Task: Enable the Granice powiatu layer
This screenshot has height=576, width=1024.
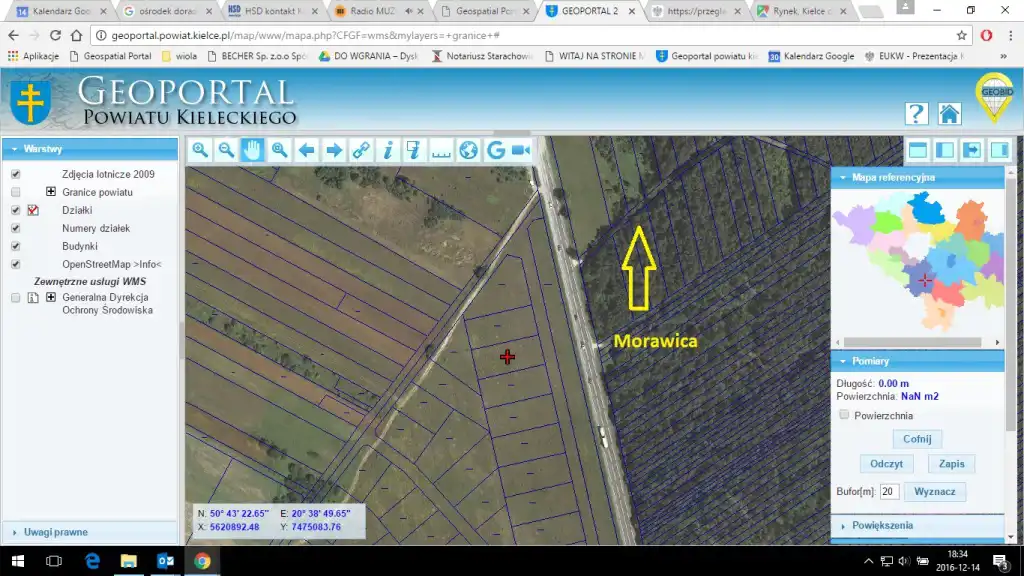Action: 15,192
